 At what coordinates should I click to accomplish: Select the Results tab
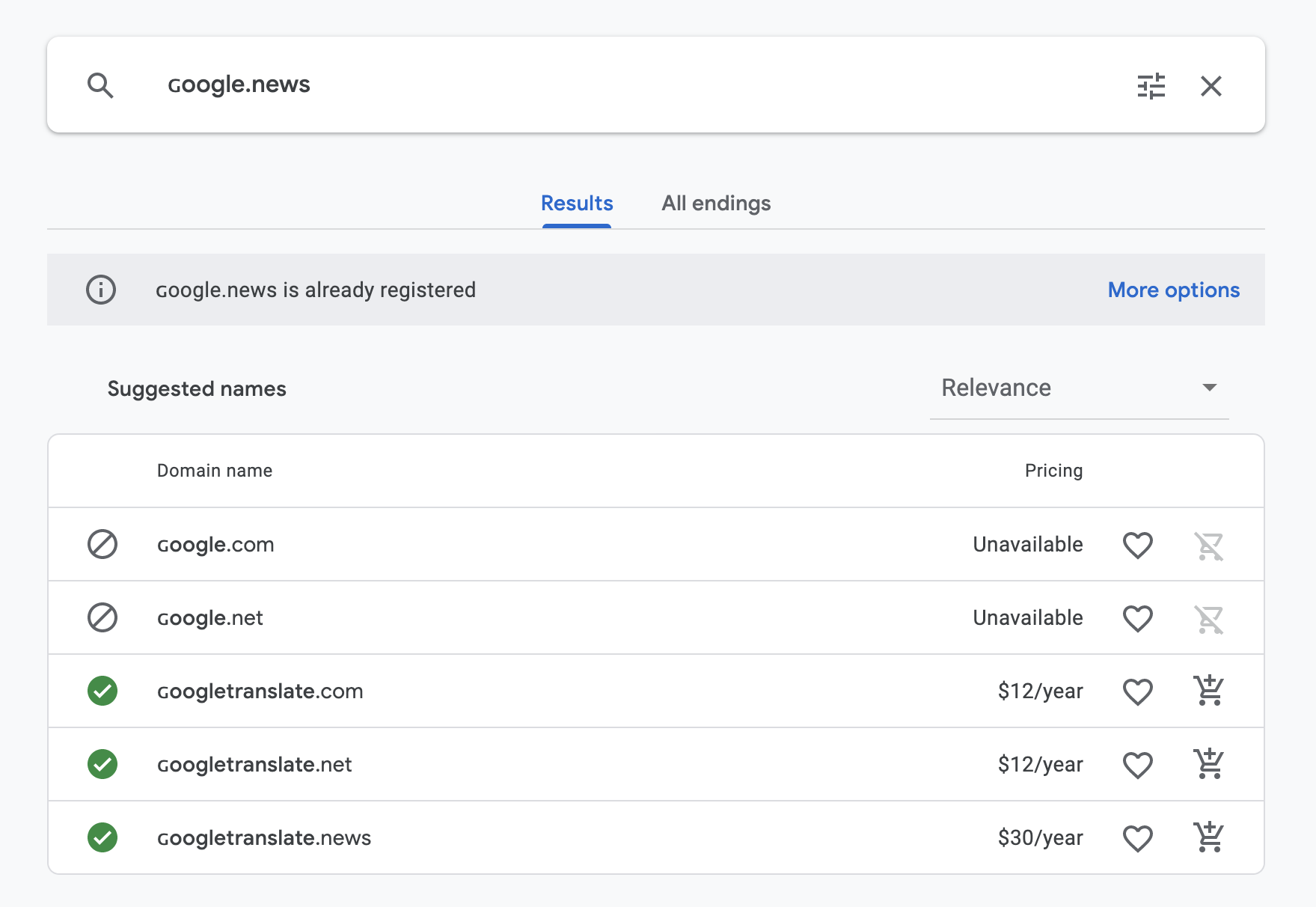(x=577, y=204)
